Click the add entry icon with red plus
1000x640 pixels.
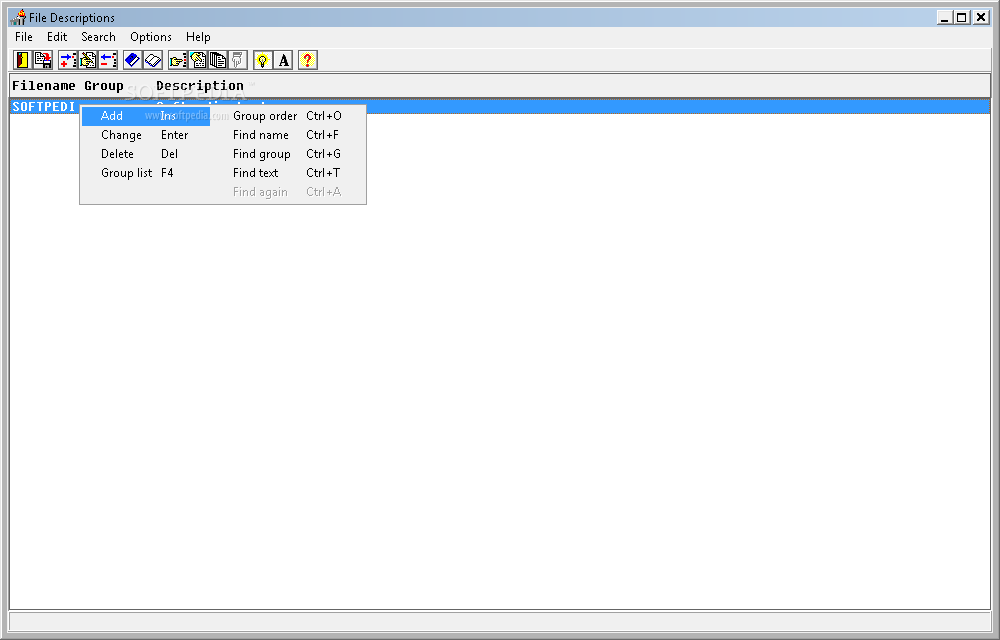point(68,60)
